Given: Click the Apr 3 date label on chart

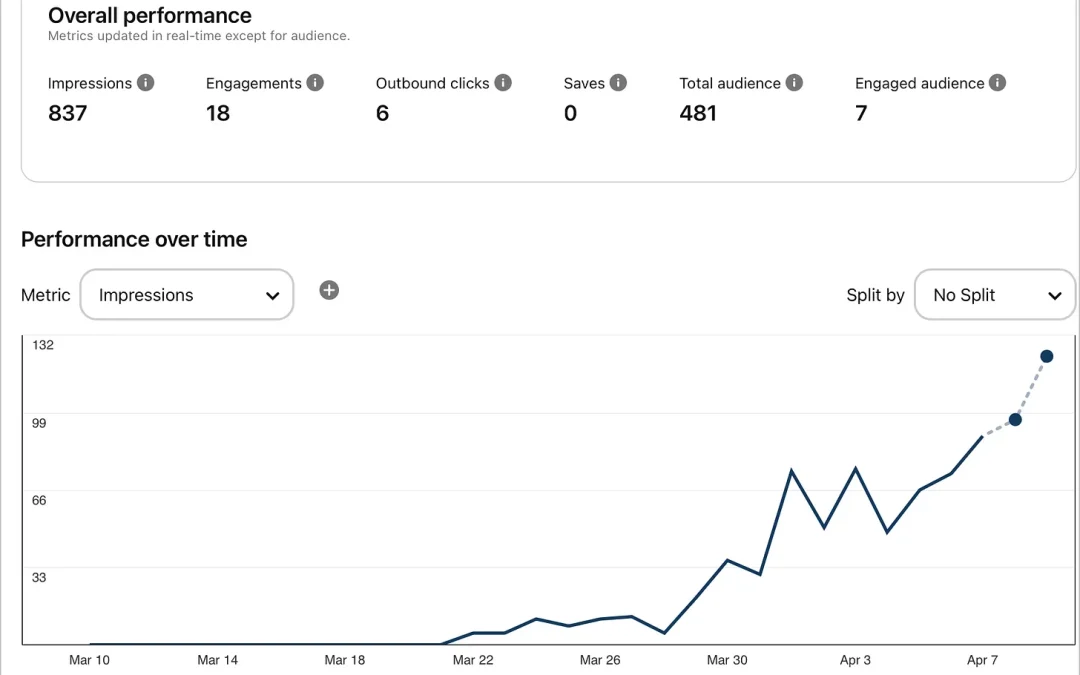Looking at the screenshot, I should 855,660.
